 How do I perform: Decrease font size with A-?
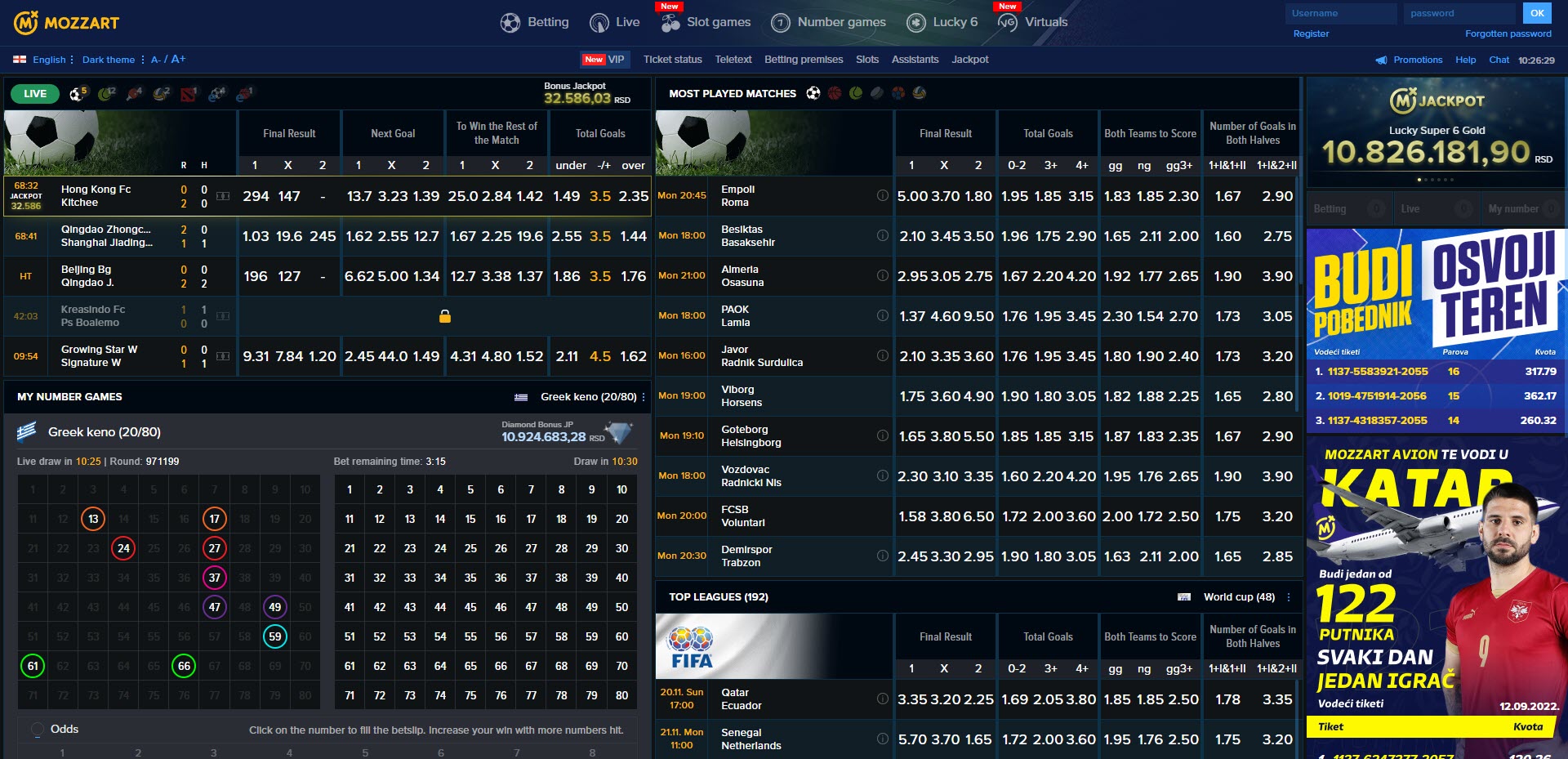tap(156, 60)
